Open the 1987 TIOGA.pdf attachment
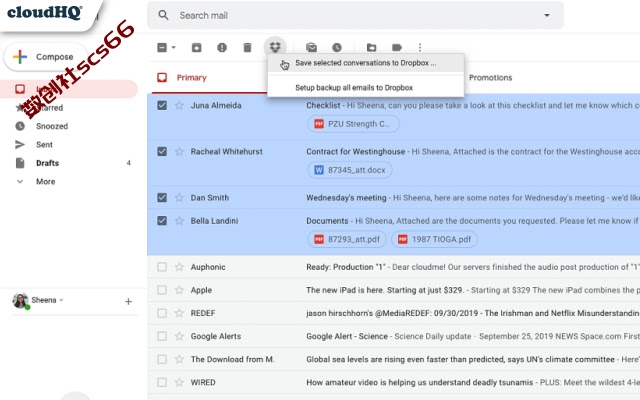Screen dimensions: 640x400 point(434,240)
